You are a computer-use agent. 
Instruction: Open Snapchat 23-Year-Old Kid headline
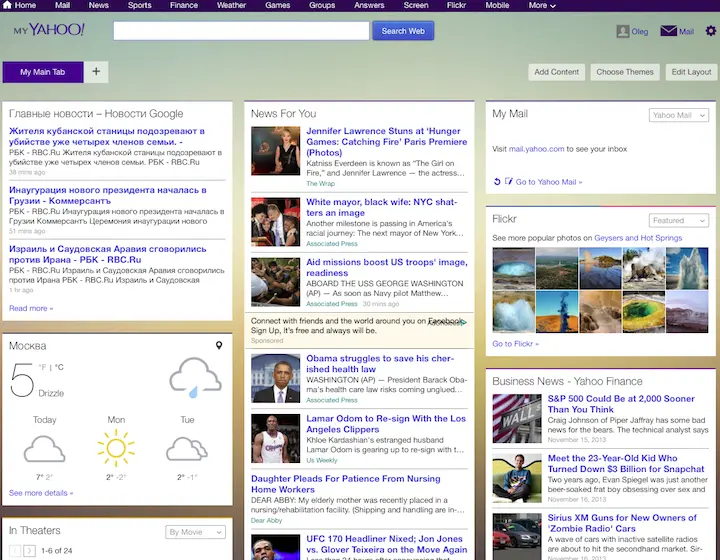pyautogui.click(x=625, y=464)
